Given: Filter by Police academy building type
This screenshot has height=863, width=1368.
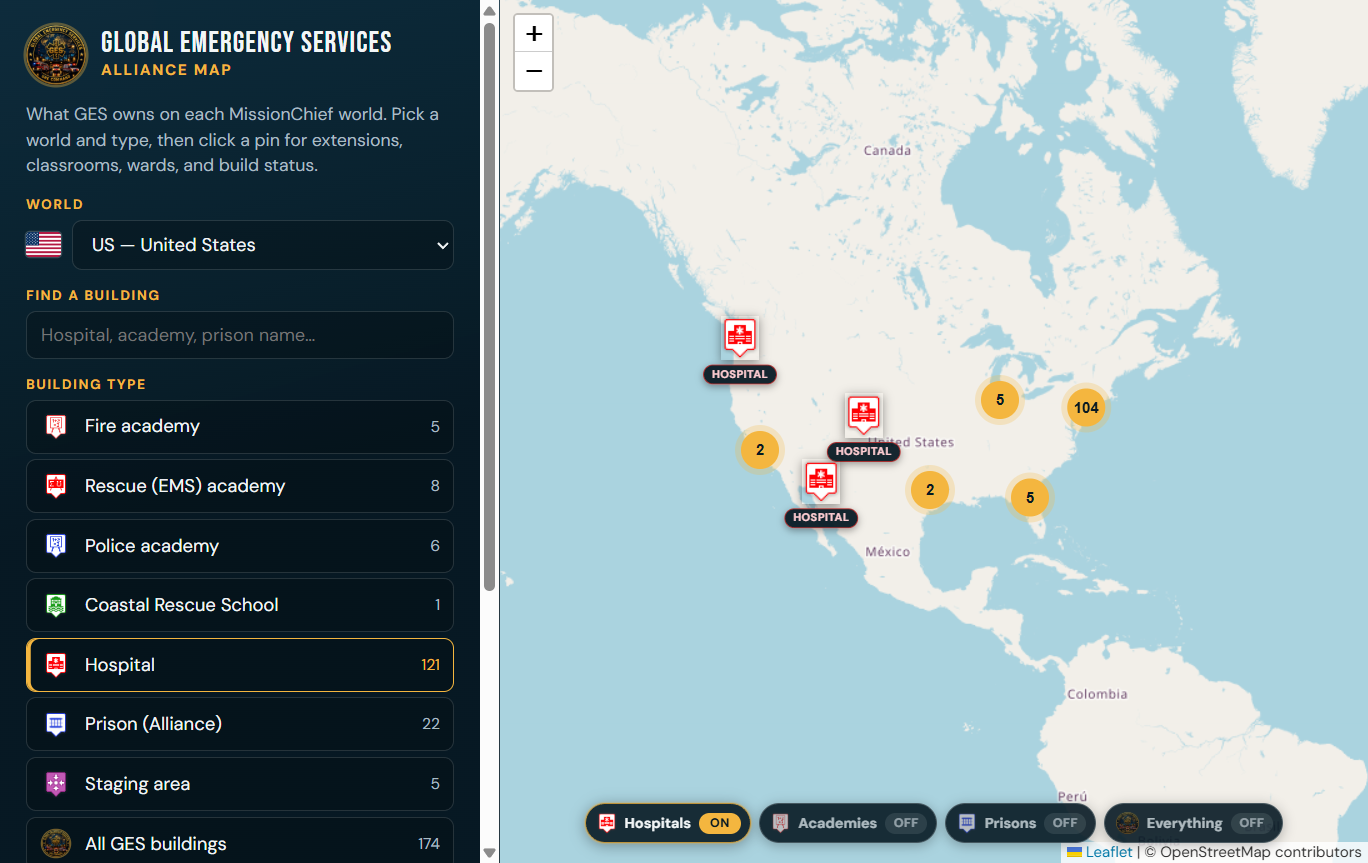Looking at the screenshot, I should click(x=240, y=546).
